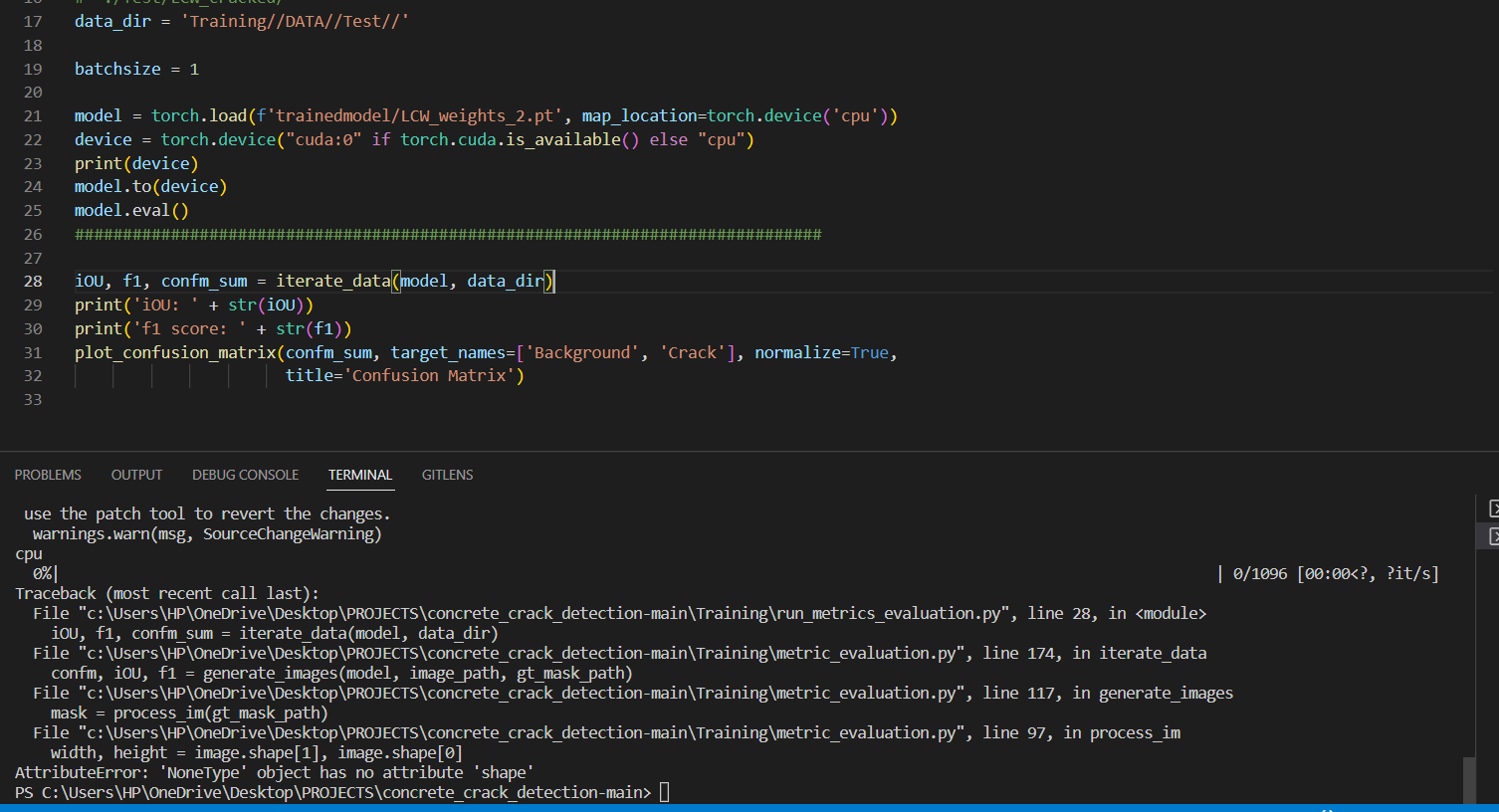Click the iterate_data function call on line 28
Screen dimensions: 1499x812
coord(333,281)
